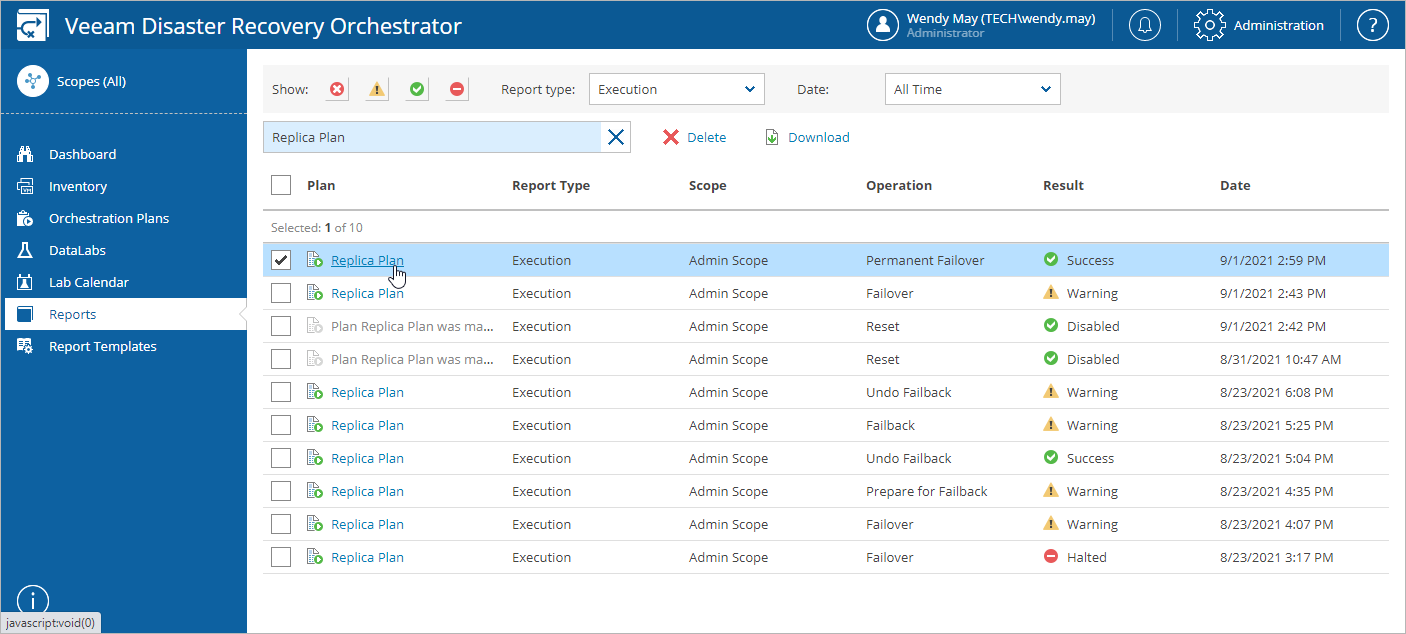Toggle the select-all checkbox in the table header

point(281,185)
